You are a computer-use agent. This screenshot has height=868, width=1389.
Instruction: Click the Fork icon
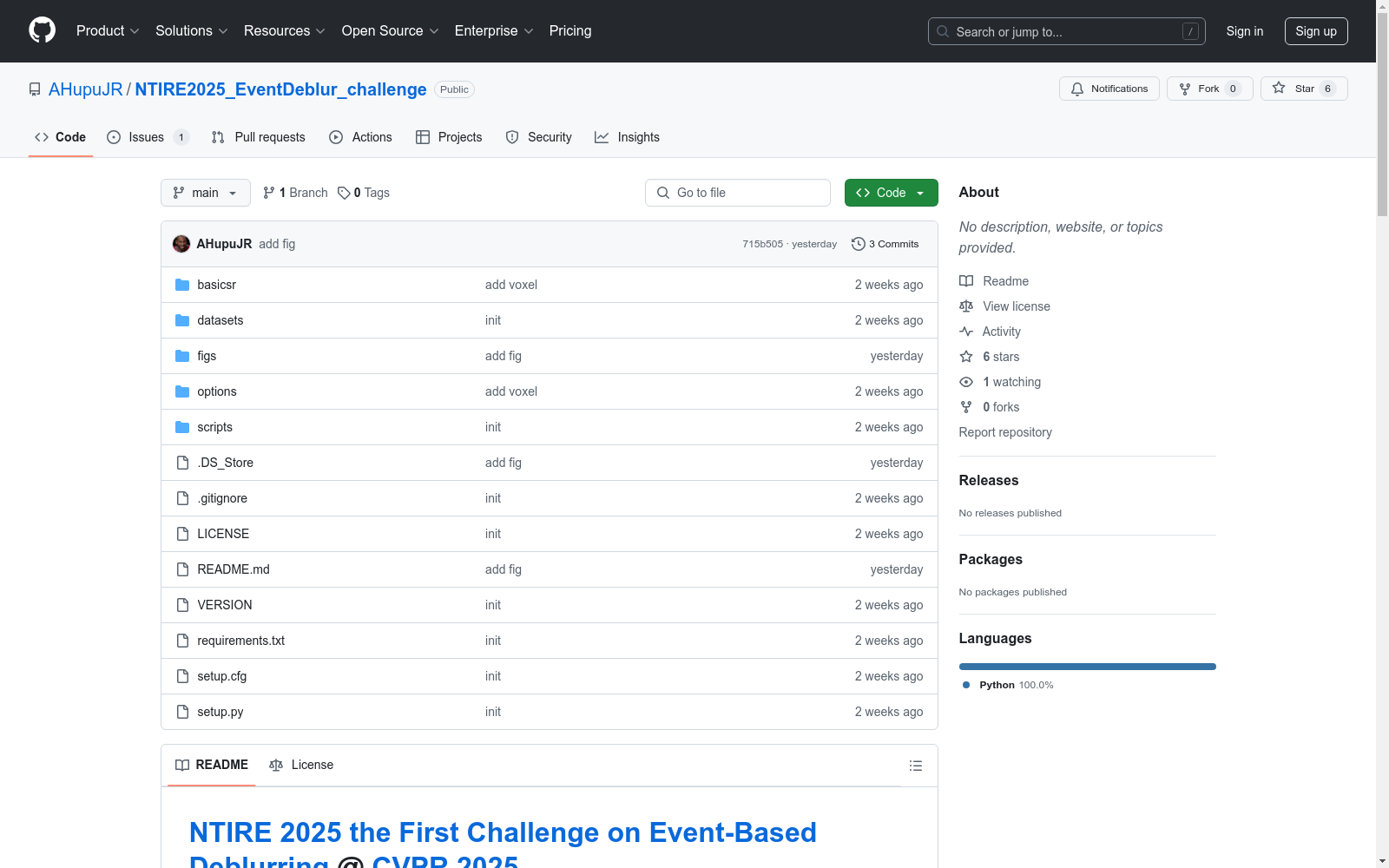tap(1185, 89)
